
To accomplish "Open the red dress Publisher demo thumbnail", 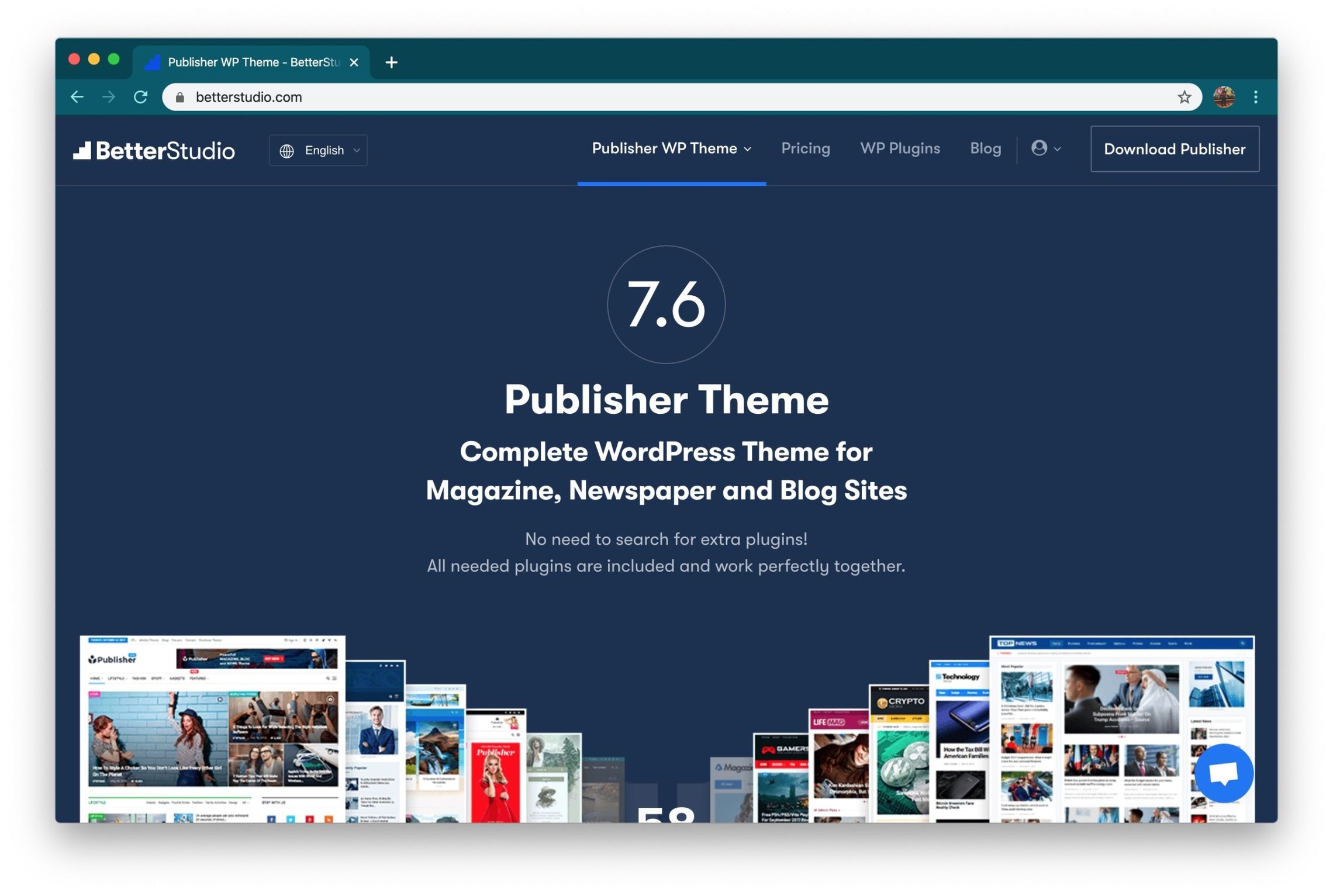I will [x=495, y=766].
